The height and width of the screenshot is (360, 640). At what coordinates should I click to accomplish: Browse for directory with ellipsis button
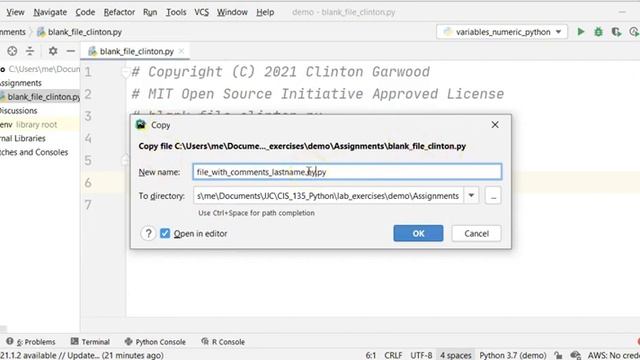pos(493,196)
